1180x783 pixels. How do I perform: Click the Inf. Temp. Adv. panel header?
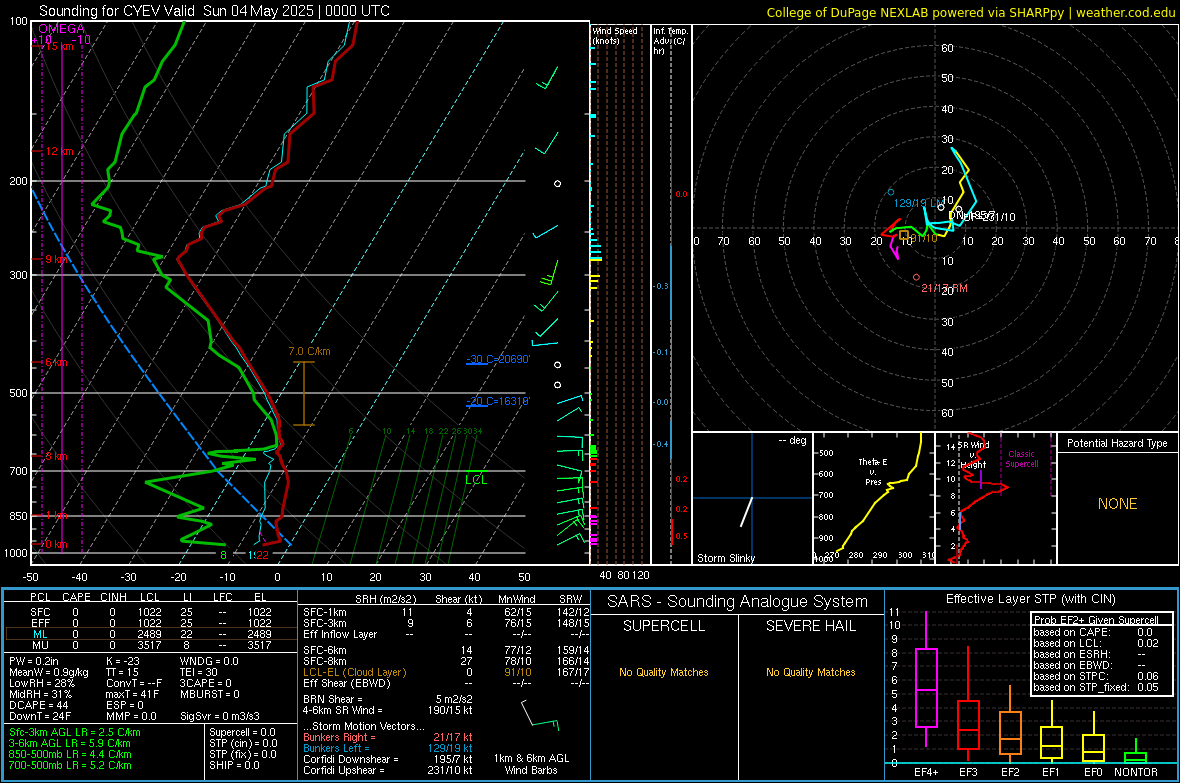670,41
